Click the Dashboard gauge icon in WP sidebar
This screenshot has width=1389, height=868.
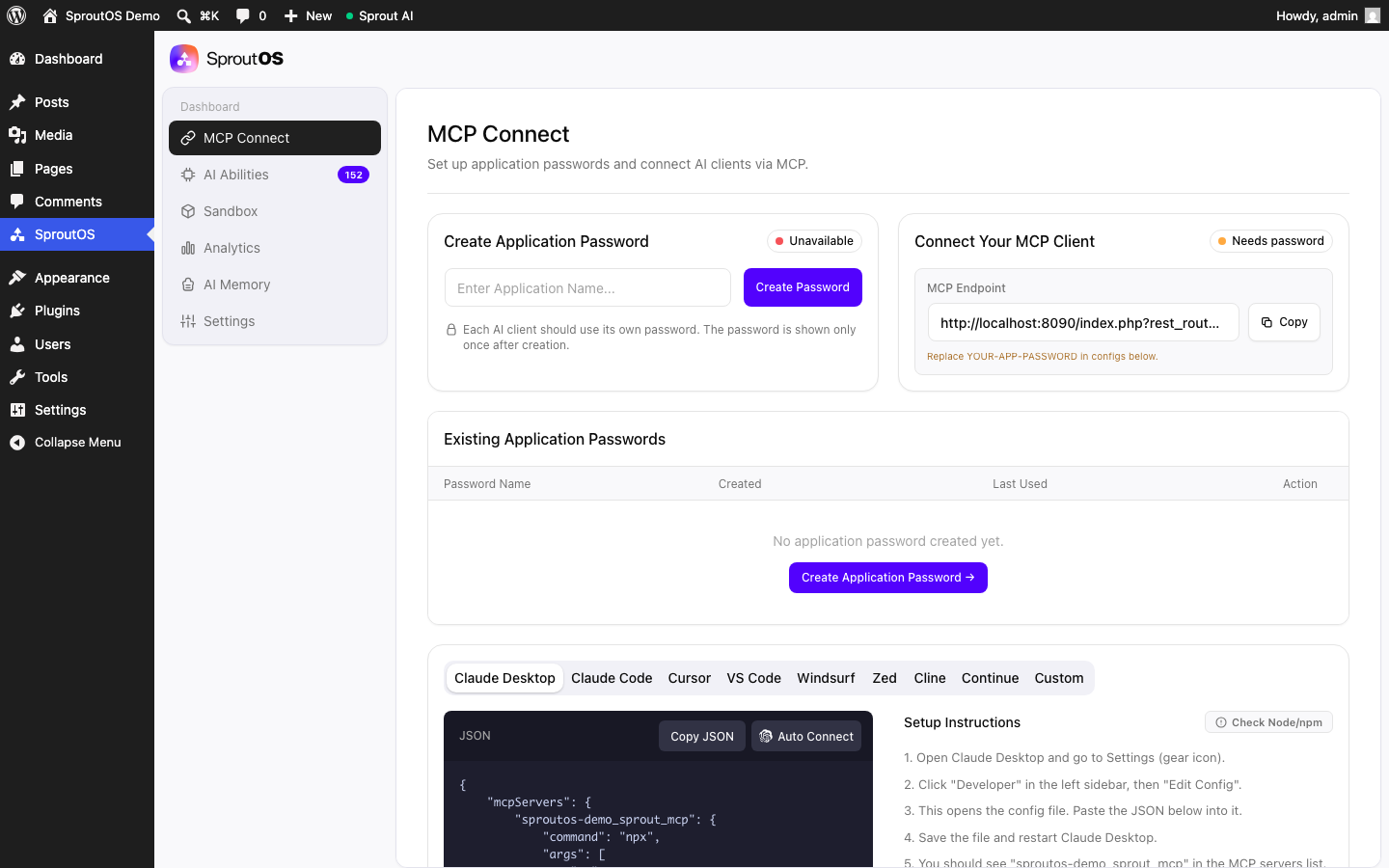[x=17, y=59]
